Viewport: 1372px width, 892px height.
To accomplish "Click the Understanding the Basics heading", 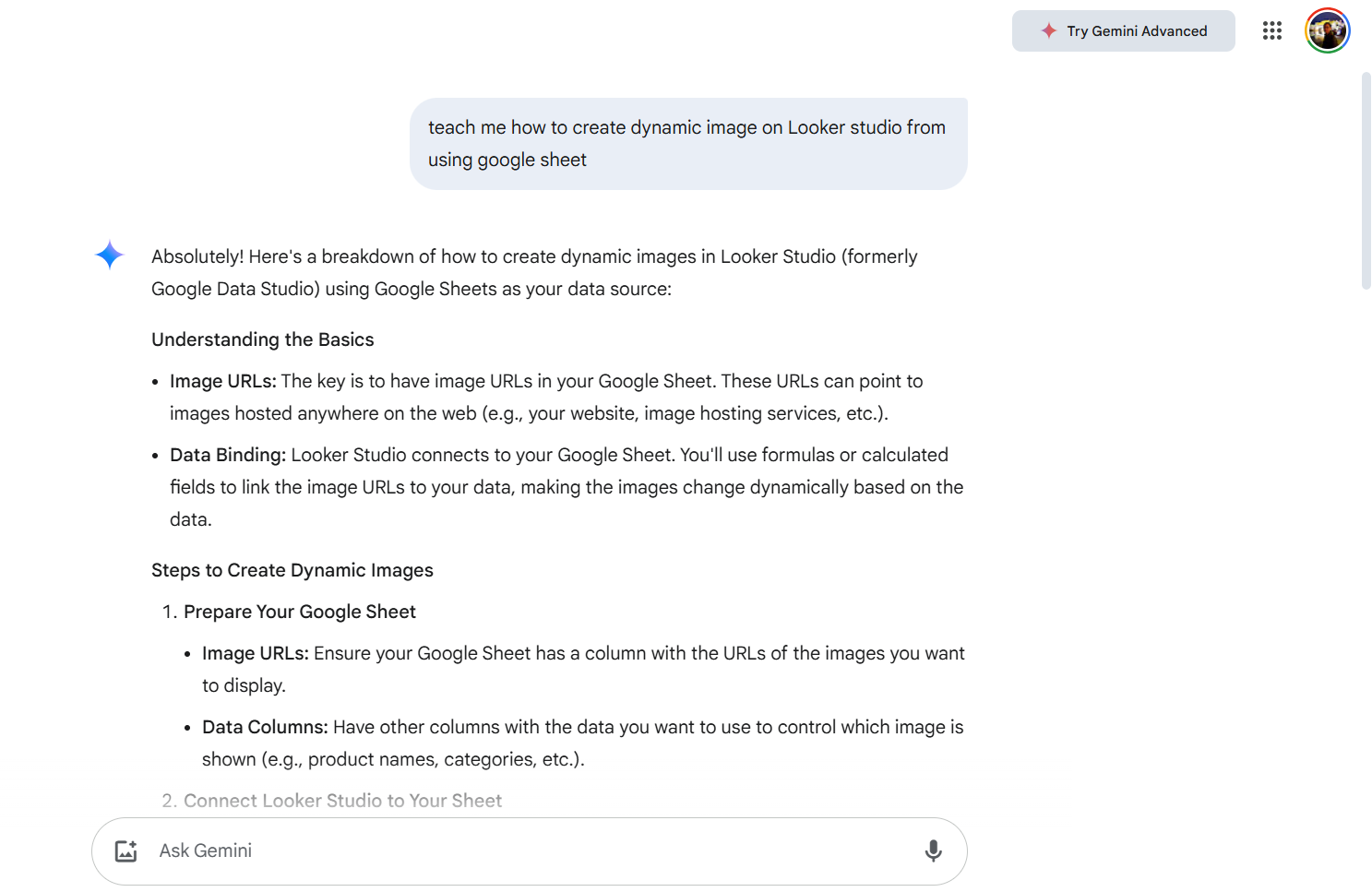I will pyautogui.click(x=263, y=339).
